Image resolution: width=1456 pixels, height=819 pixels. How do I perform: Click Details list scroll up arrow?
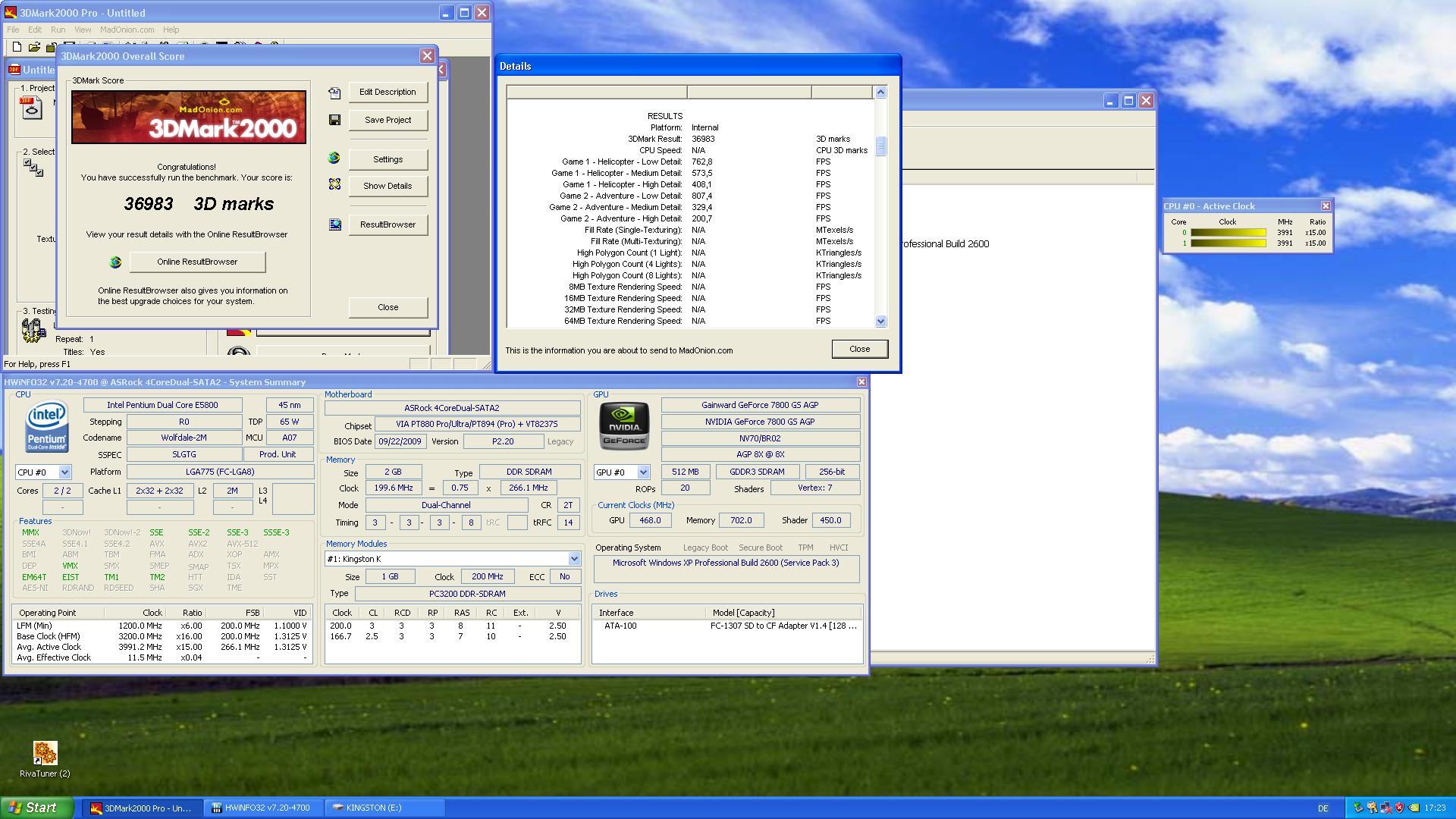880,93
